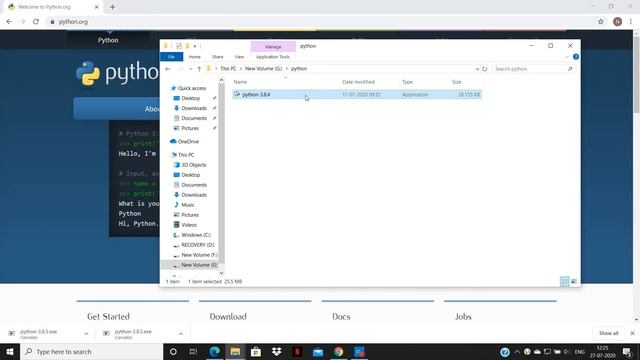
Task: Click Type here to search box
Action: [92, 351]
